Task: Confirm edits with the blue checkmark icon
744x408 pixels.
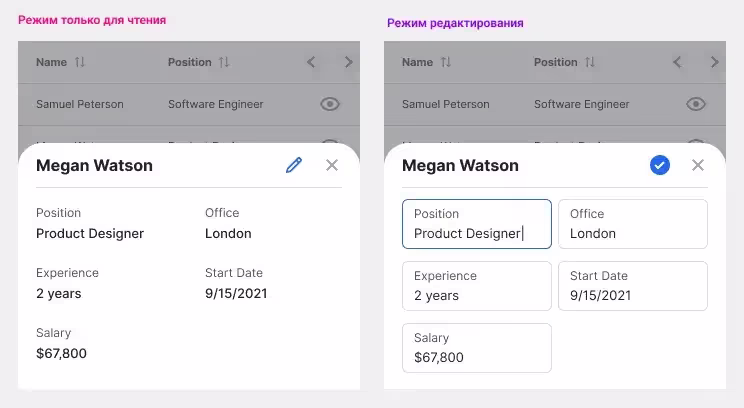Action: [x=659, y=165]
